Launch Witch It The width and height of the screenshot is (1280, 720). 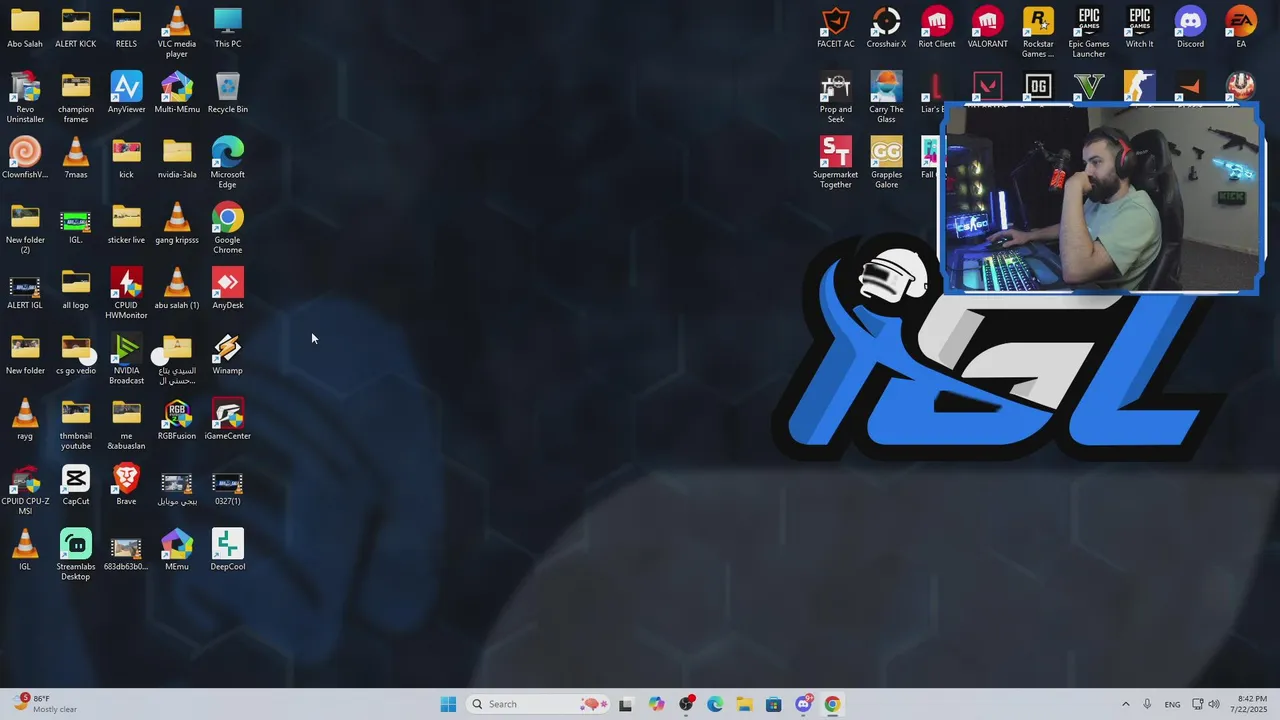pyautogui.click(x=1140, y=28)
